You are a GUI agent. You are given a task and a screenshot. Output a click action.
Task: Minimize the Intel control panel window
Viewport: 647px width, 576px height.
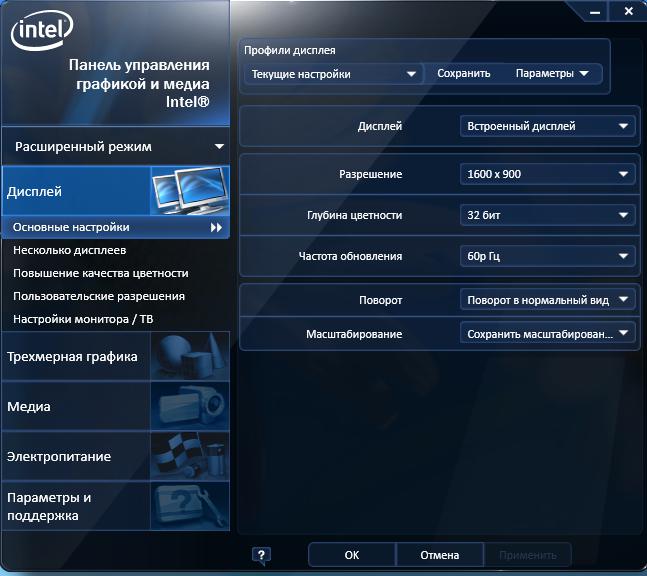click(x=595, y=12)
